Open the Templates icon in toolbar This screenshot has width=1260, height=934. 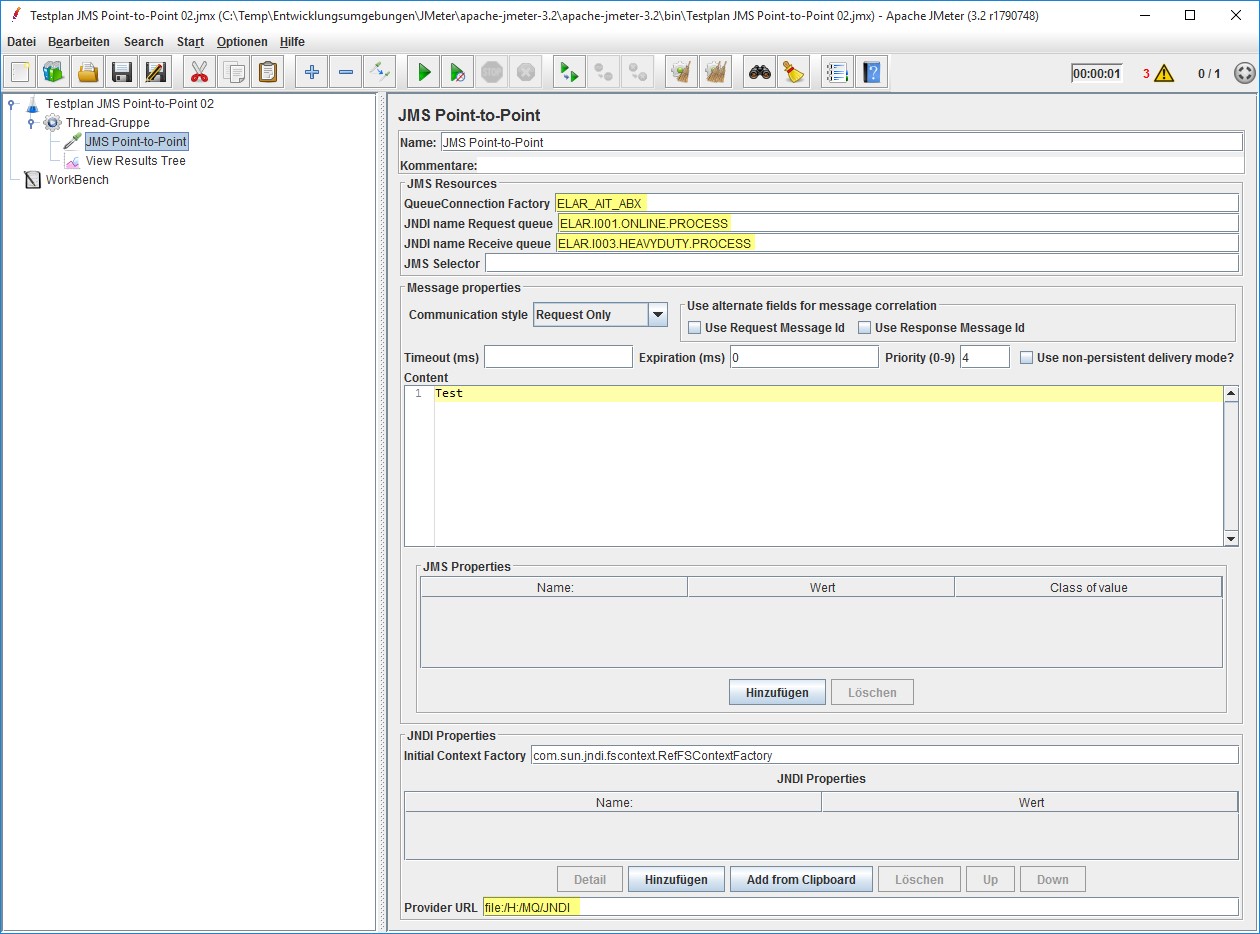(54, 72)
